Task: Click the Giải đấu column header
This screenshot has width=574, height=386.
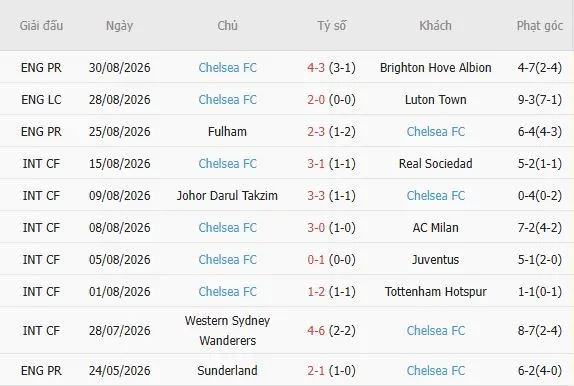Action: click(x=41, y=26)
